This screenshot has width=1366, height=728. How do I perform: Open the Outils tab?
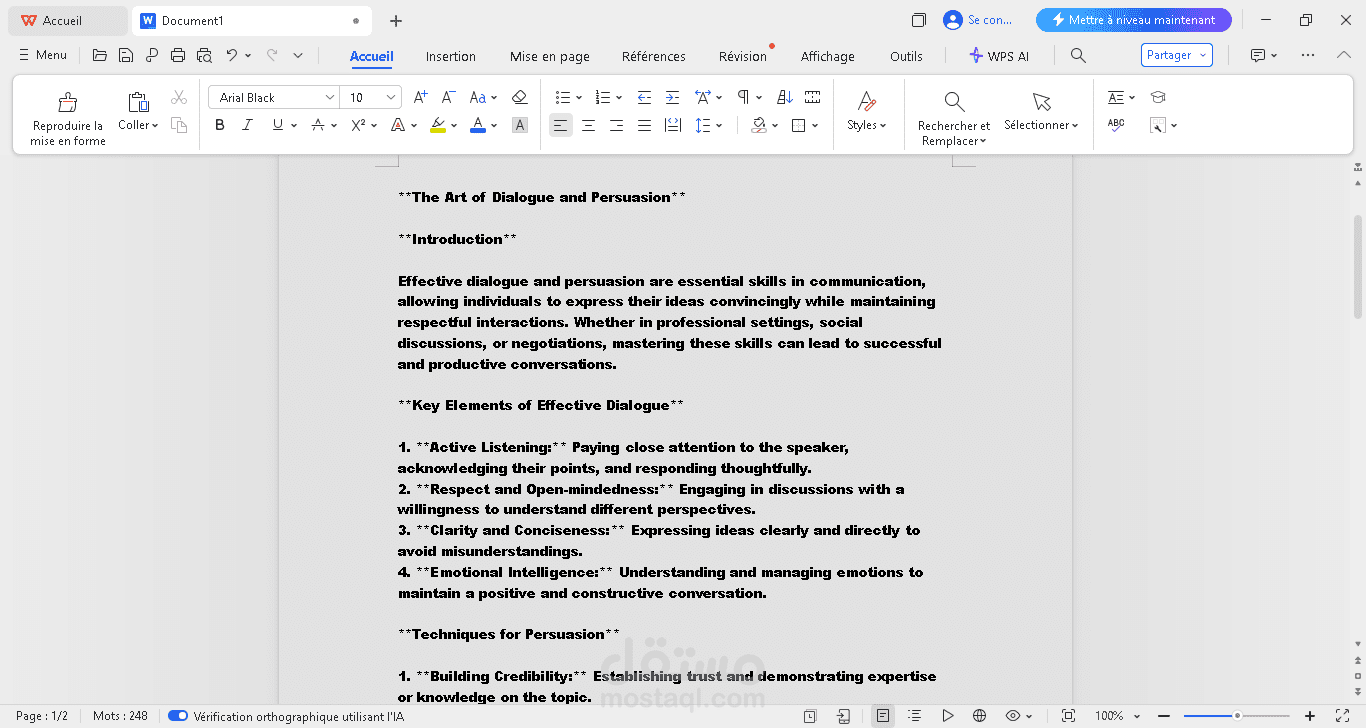pyautogui.click(x=906, y=56)
